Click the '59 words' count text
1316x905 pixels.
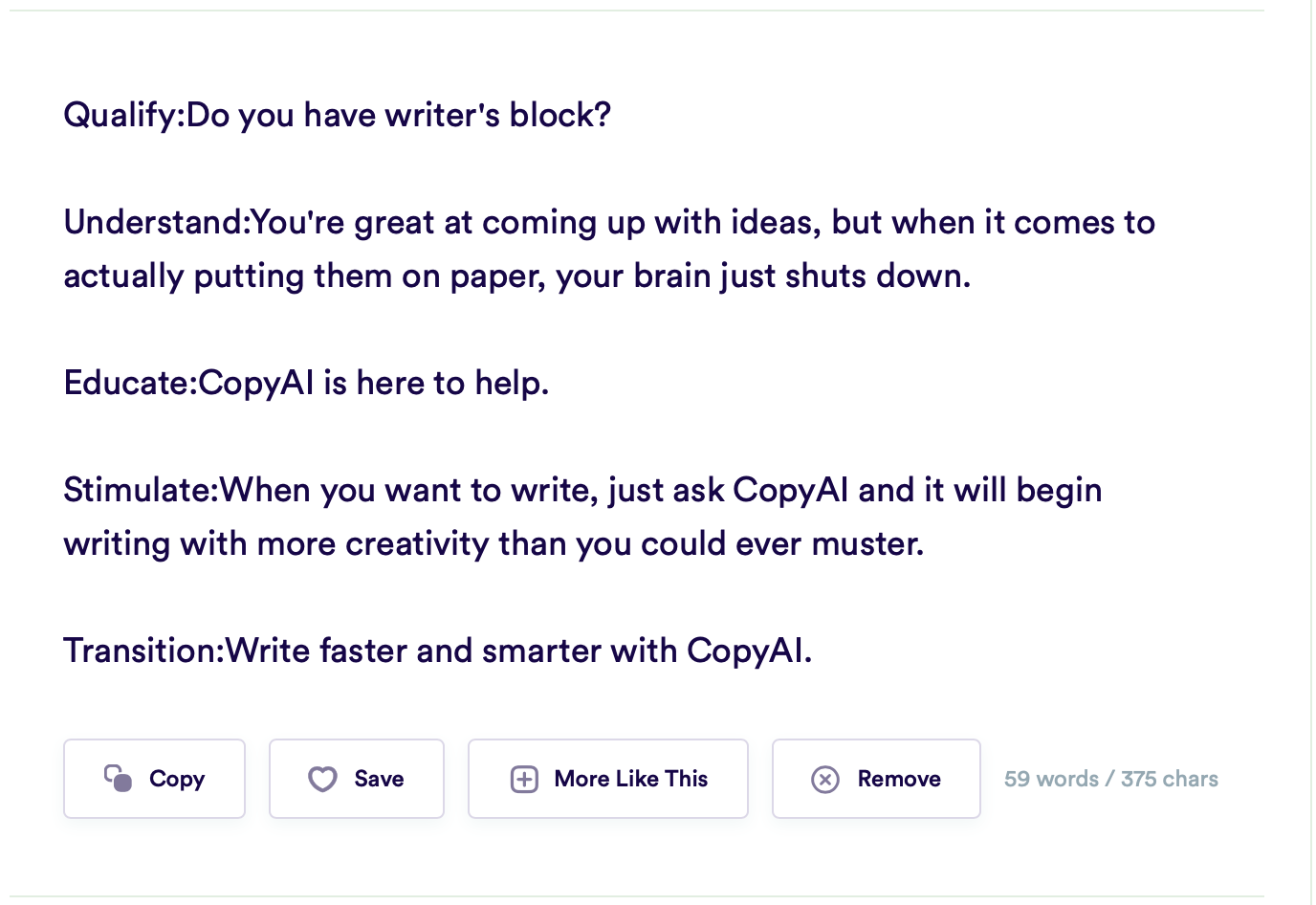tap(1051, 779)
